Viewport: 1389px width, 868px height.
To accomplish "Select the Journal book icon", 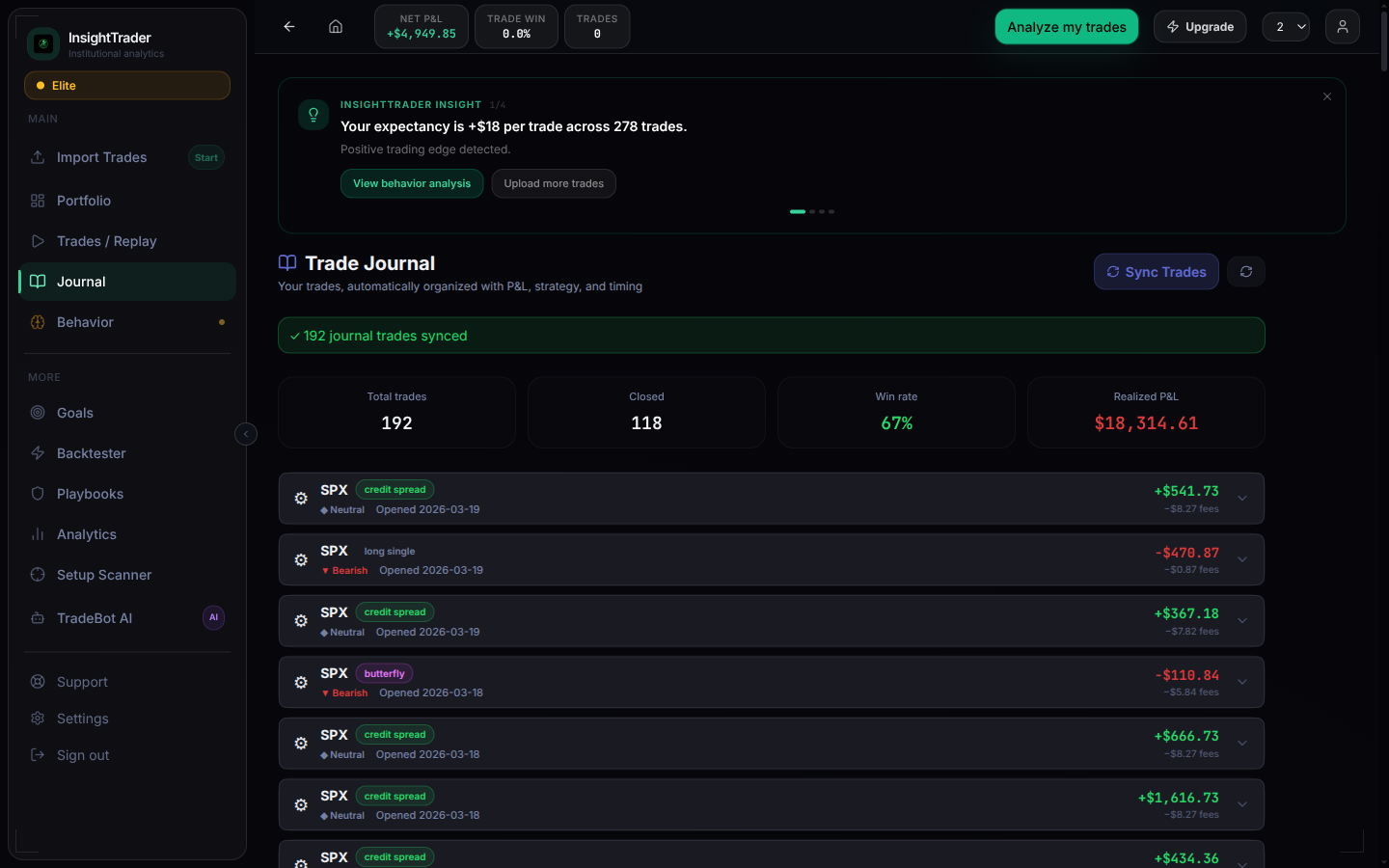I will pos(37,281).
